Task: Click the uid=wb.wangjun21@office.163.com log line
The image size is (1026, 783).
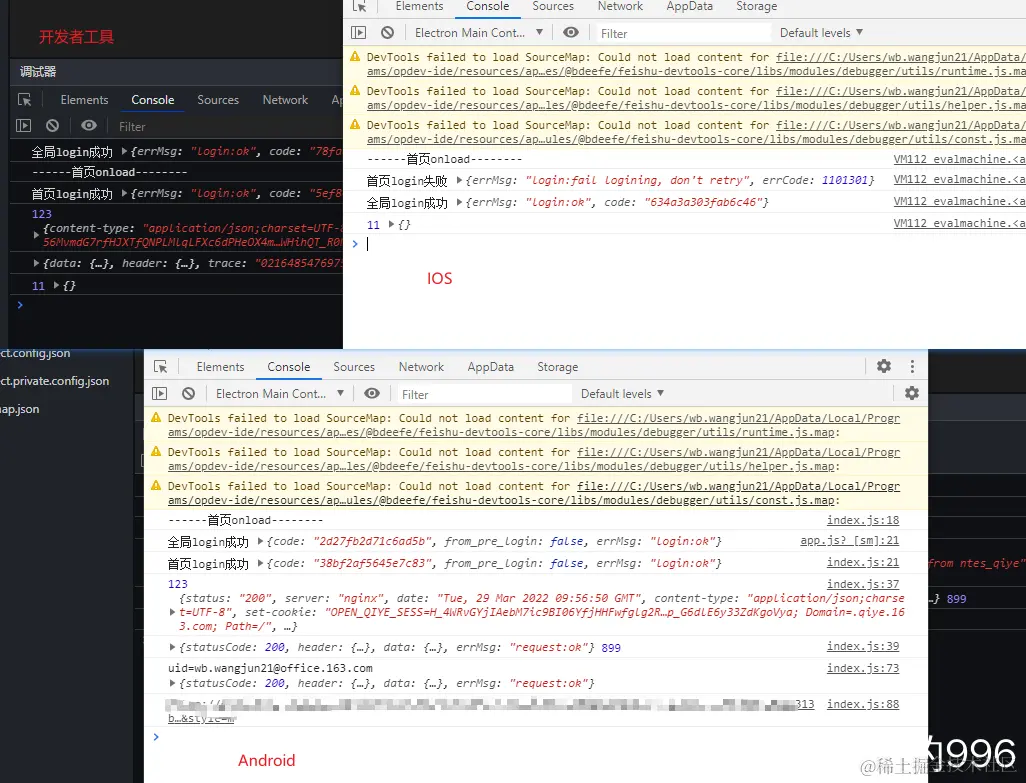Action: click(x=270, y=668)
